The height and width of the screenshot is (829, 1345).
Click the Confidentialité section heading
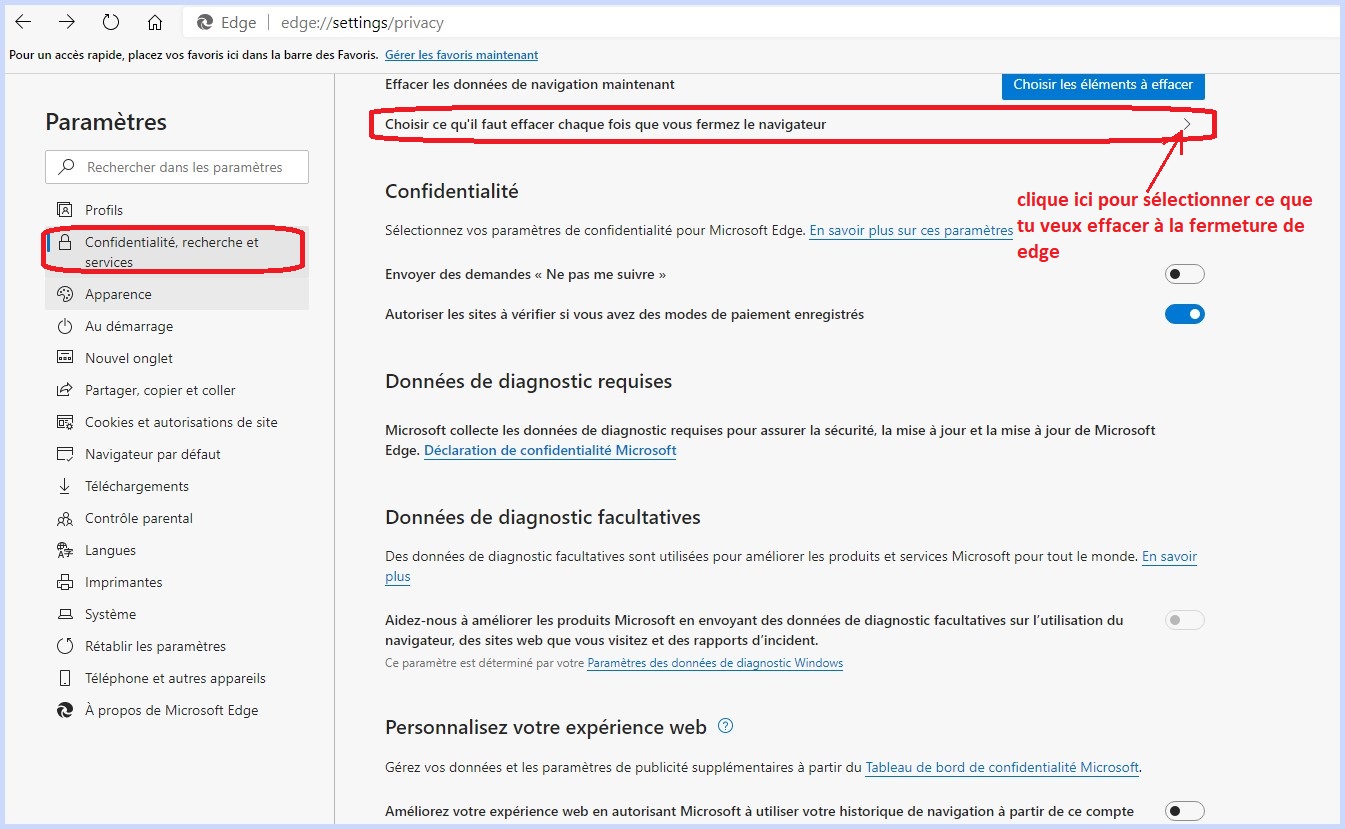452,191
